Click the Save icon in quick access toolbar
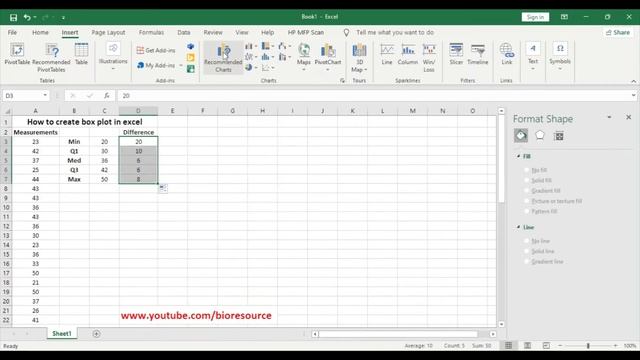The image size is (640, 360). tap(13, 17)
